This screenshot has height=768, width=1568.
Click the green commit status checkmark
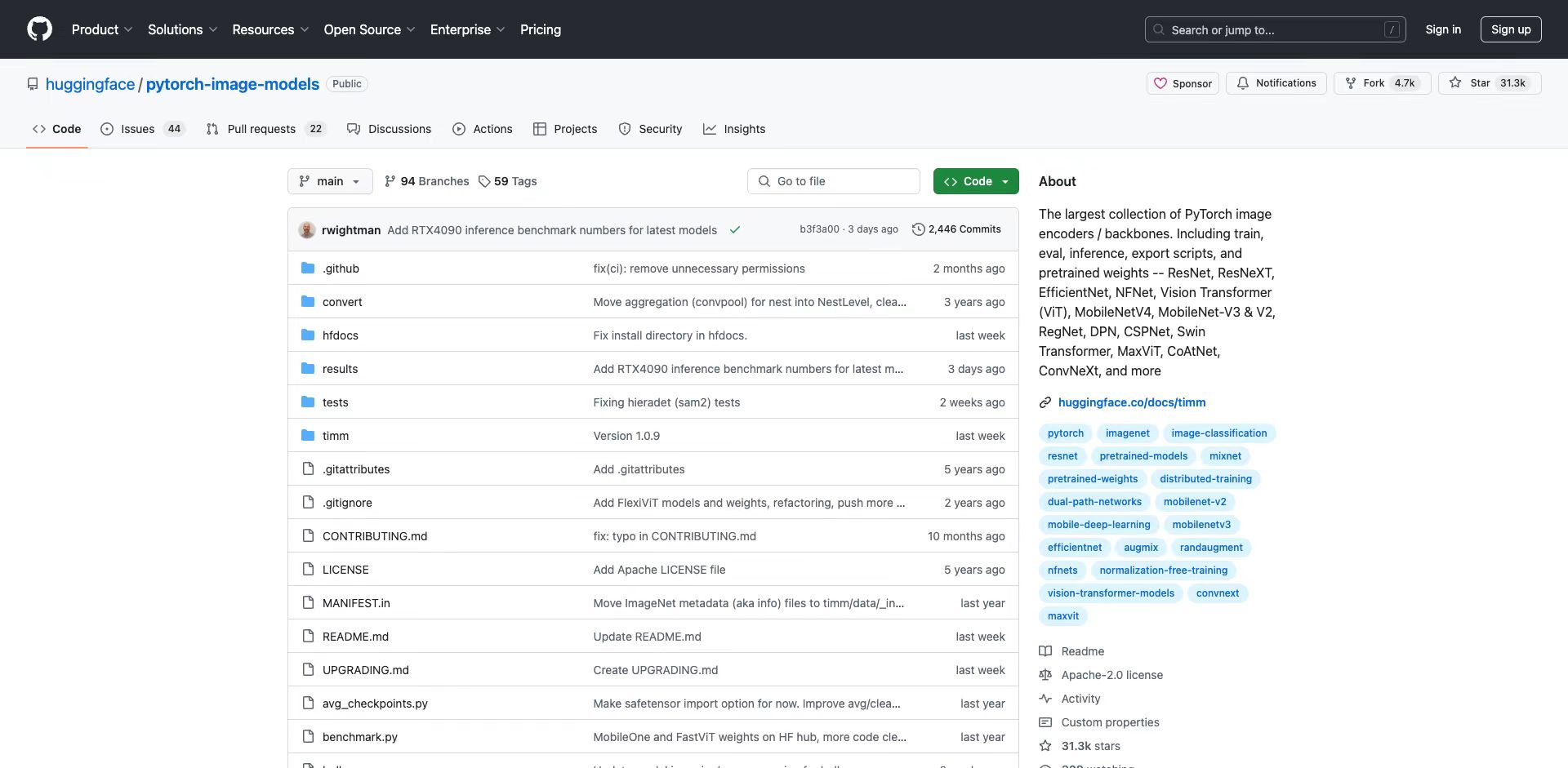pos(735,230)
